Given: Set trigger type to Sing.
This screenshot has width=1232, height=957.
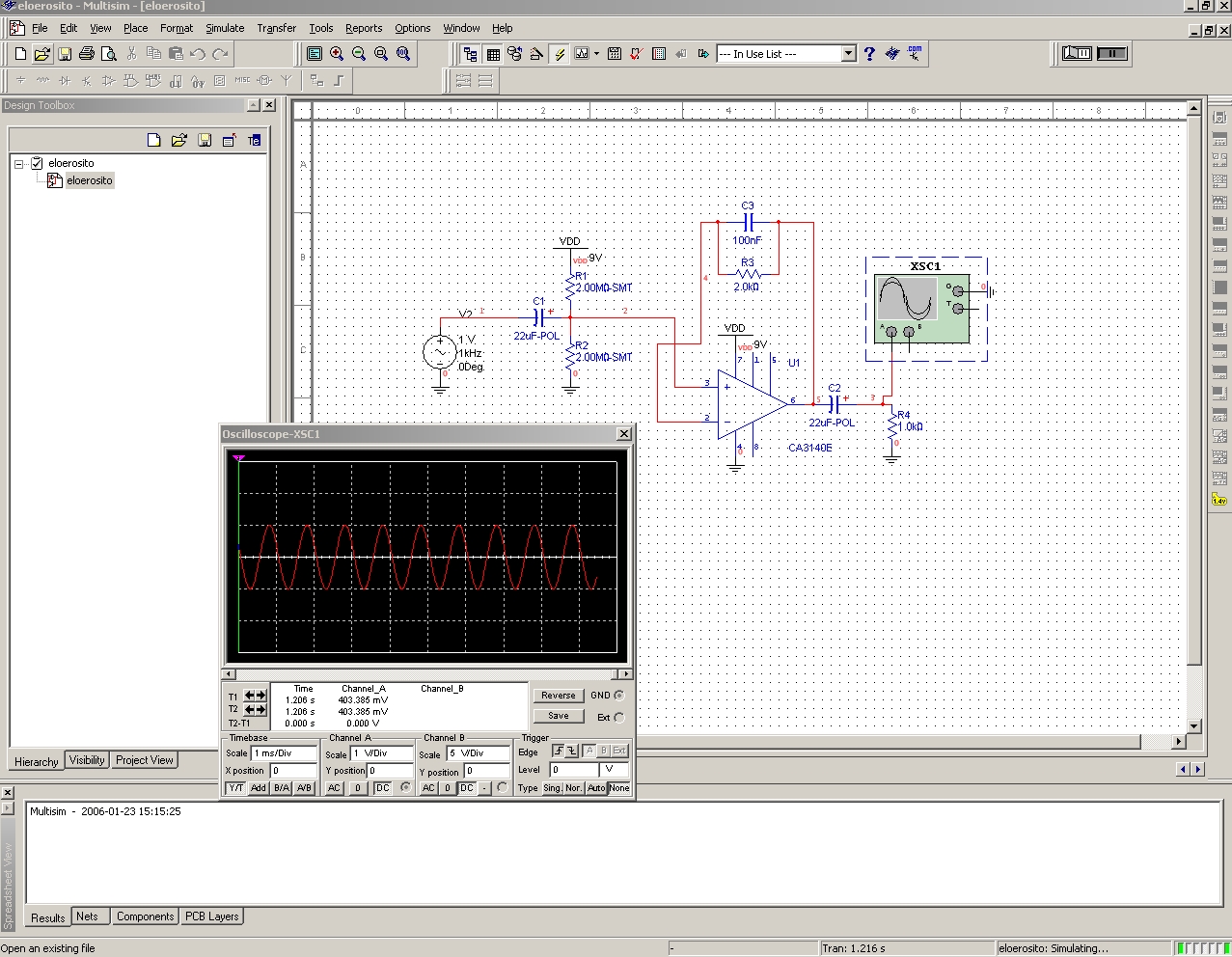Looking at the screenshot, I should (553, 788).
